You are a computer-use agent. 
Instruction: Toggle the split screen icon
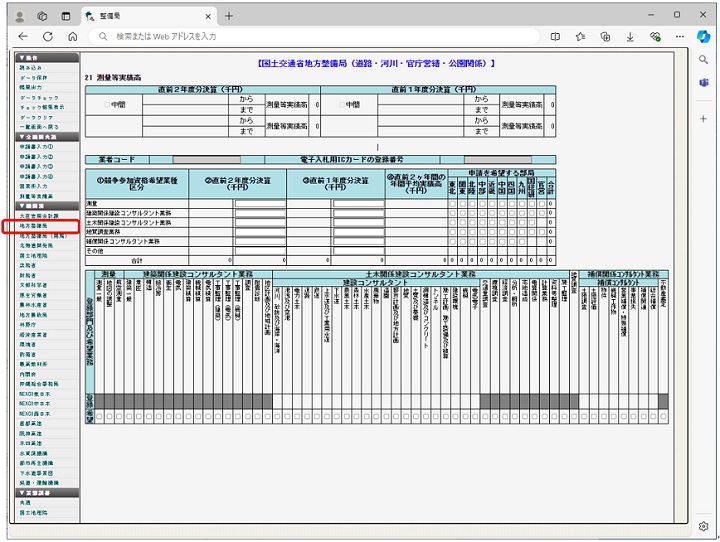(555, 36)
